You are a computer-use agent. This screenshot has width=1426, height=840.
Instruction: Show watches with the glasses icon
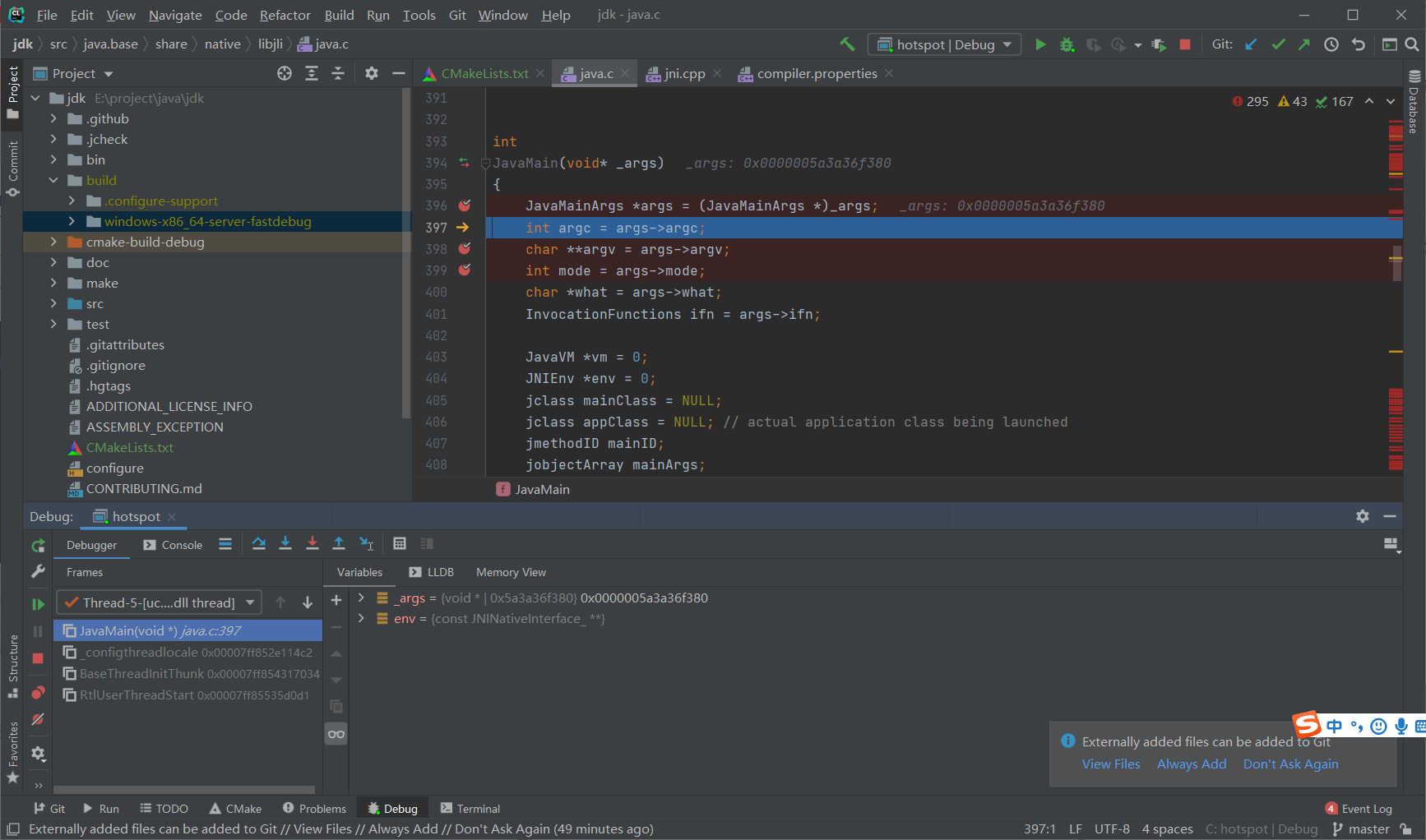336,734
